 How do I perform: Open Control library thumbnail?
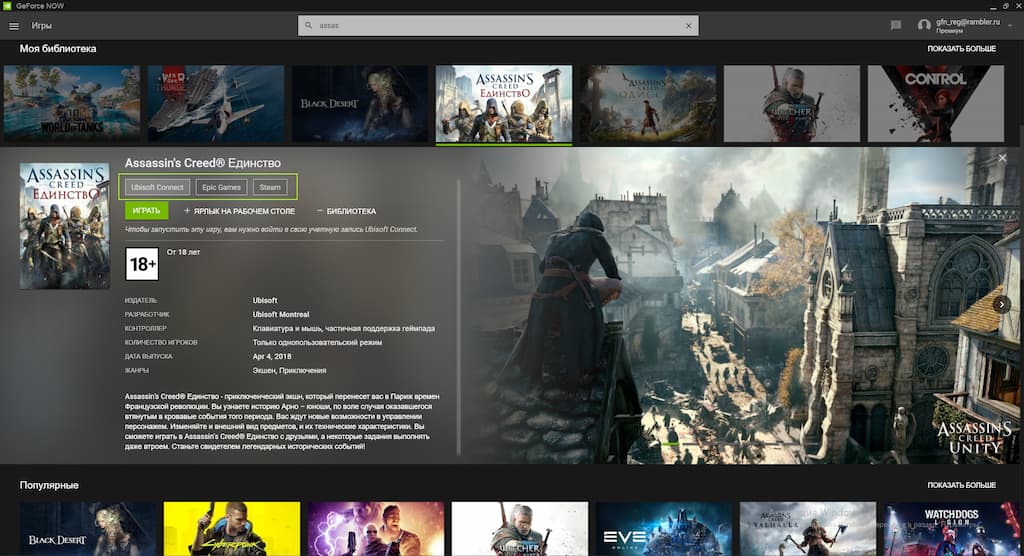(x=936, y=103)
